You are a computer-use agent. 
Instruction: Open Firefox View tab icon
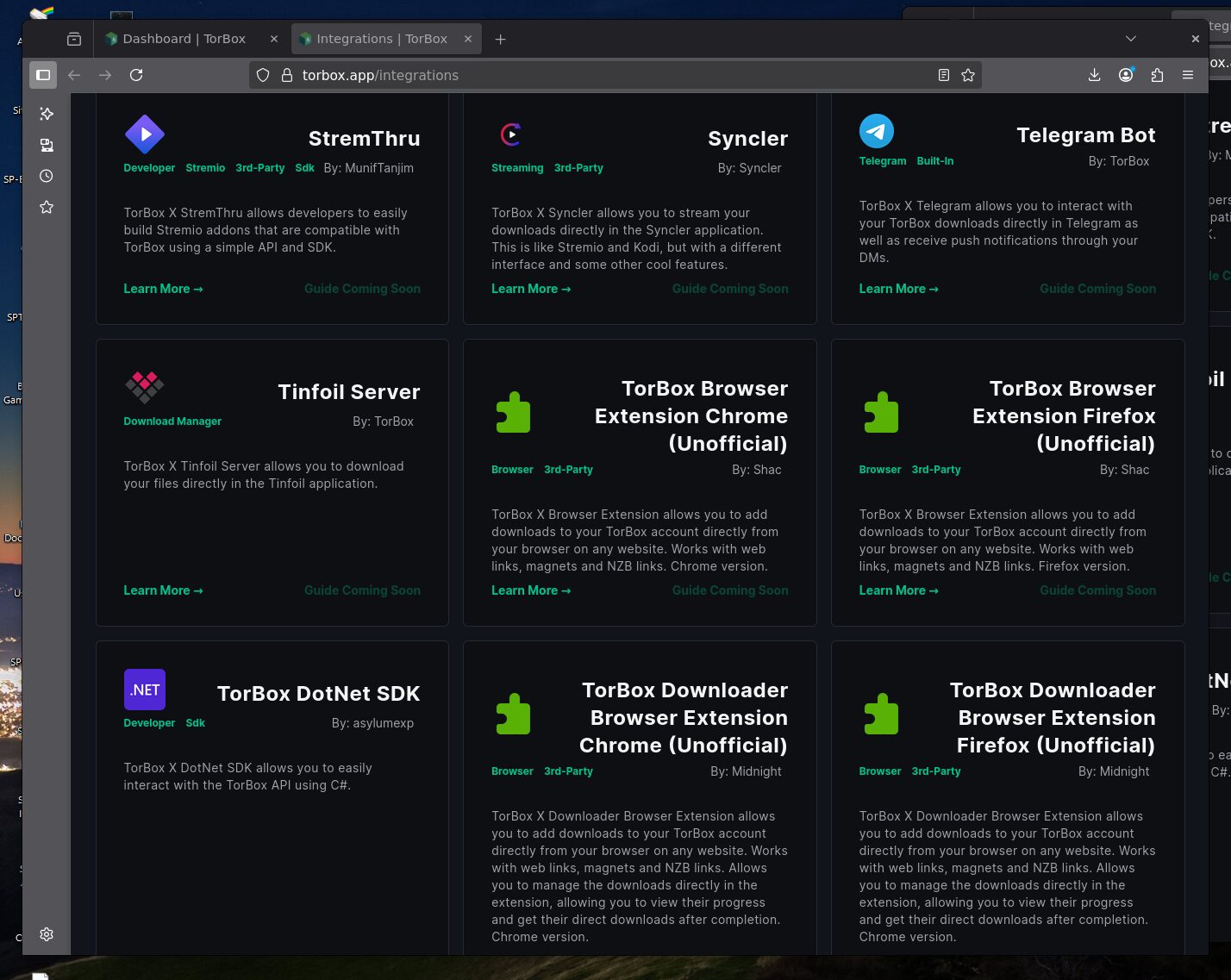click(74, 39)
